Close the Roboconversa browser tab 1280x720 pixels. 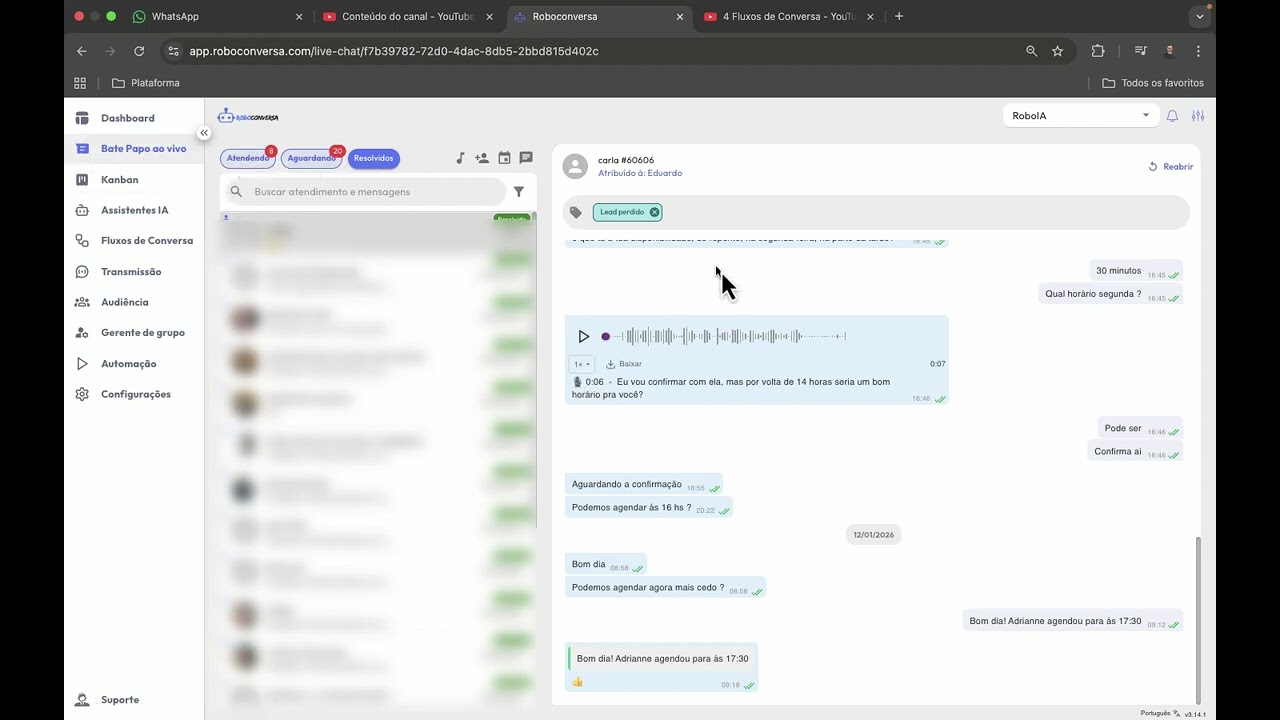680,17
